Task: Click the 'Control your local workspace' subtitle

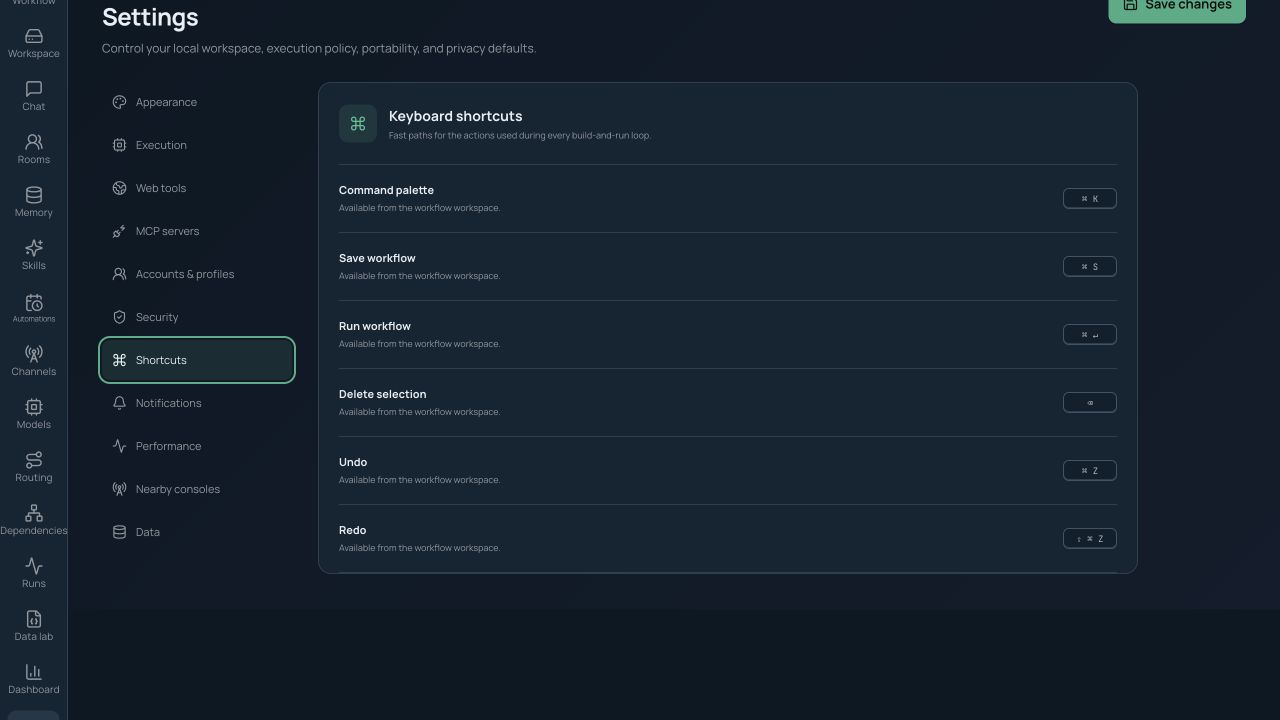Action: [319, 48]
